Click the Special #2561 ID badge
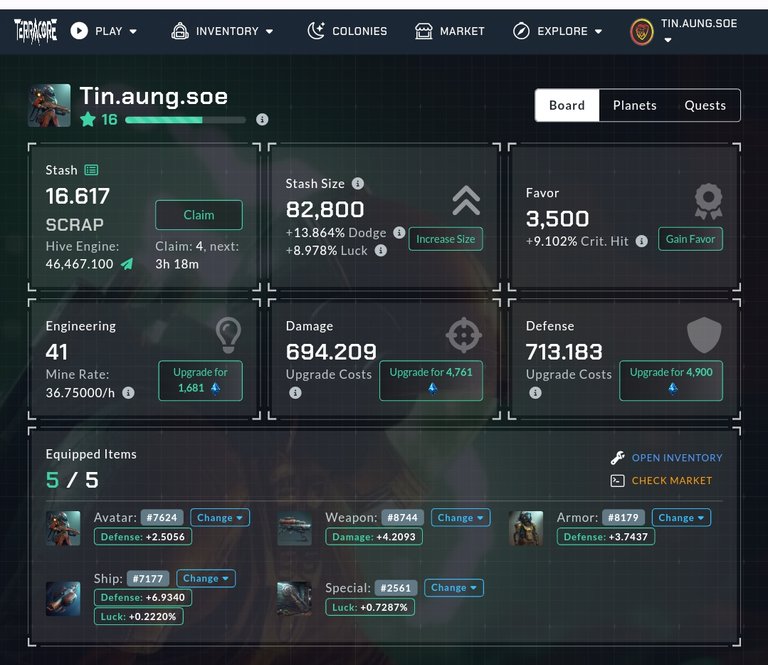The width and height of the screenshot is (768, 665). tap(396, 588)
